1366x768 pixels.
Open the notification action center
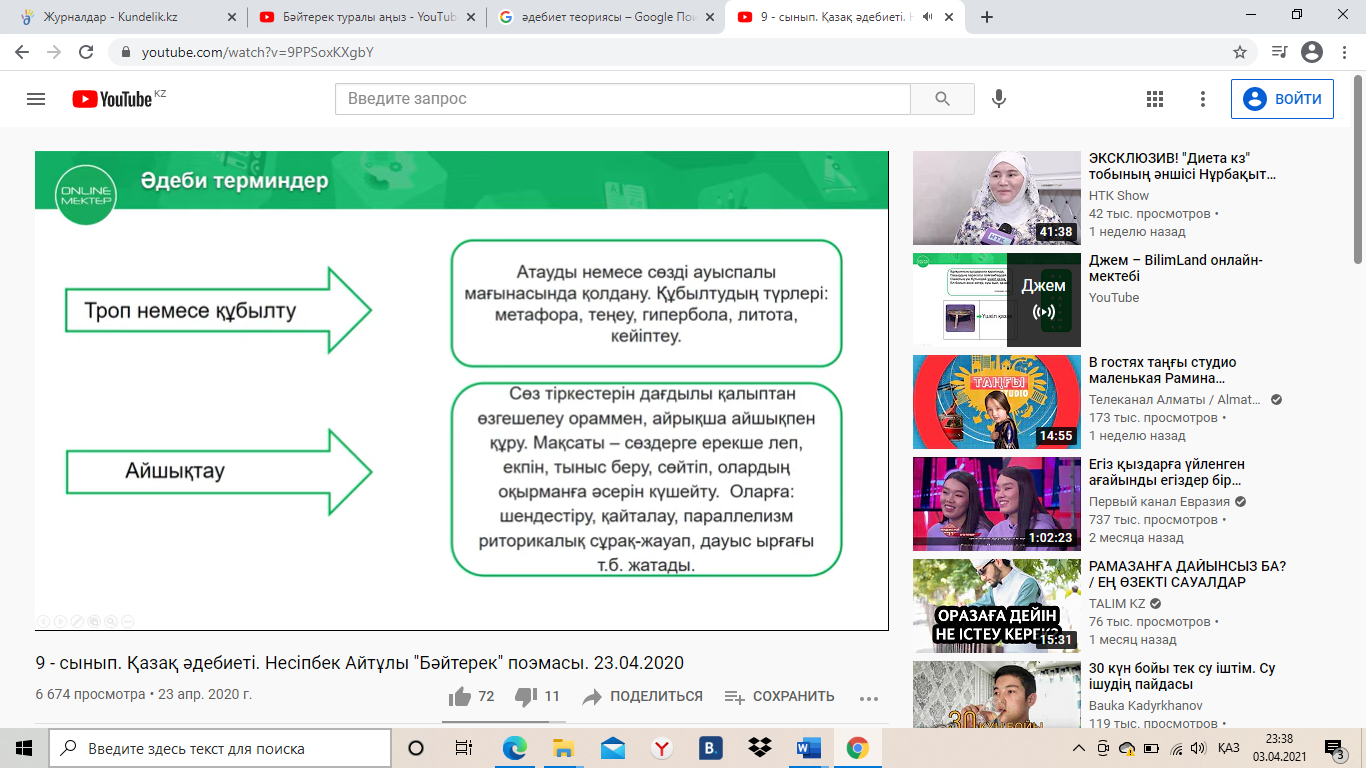pos(1334,748)
